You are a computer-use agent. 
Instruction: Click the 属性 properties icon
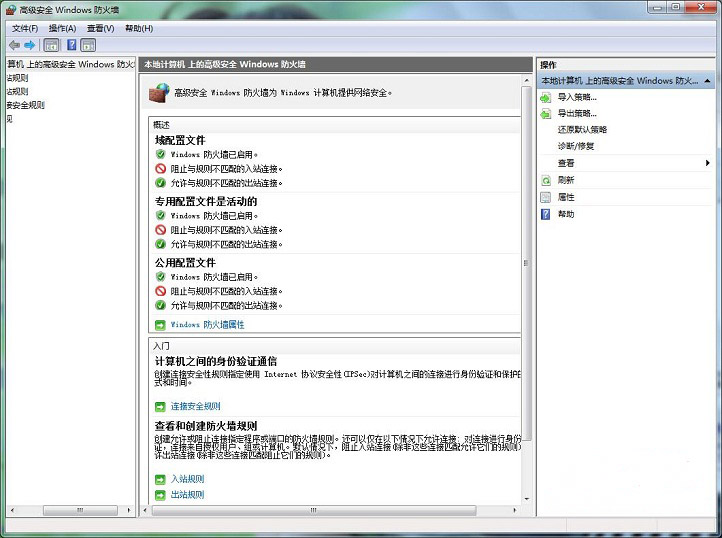[546, 197]
